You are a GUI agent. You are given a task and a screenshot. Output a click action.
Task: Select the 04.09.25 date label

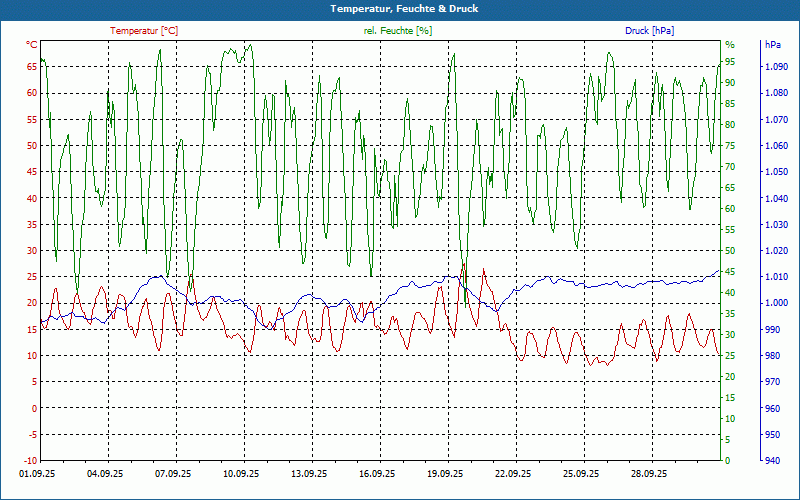coord(105,474)
